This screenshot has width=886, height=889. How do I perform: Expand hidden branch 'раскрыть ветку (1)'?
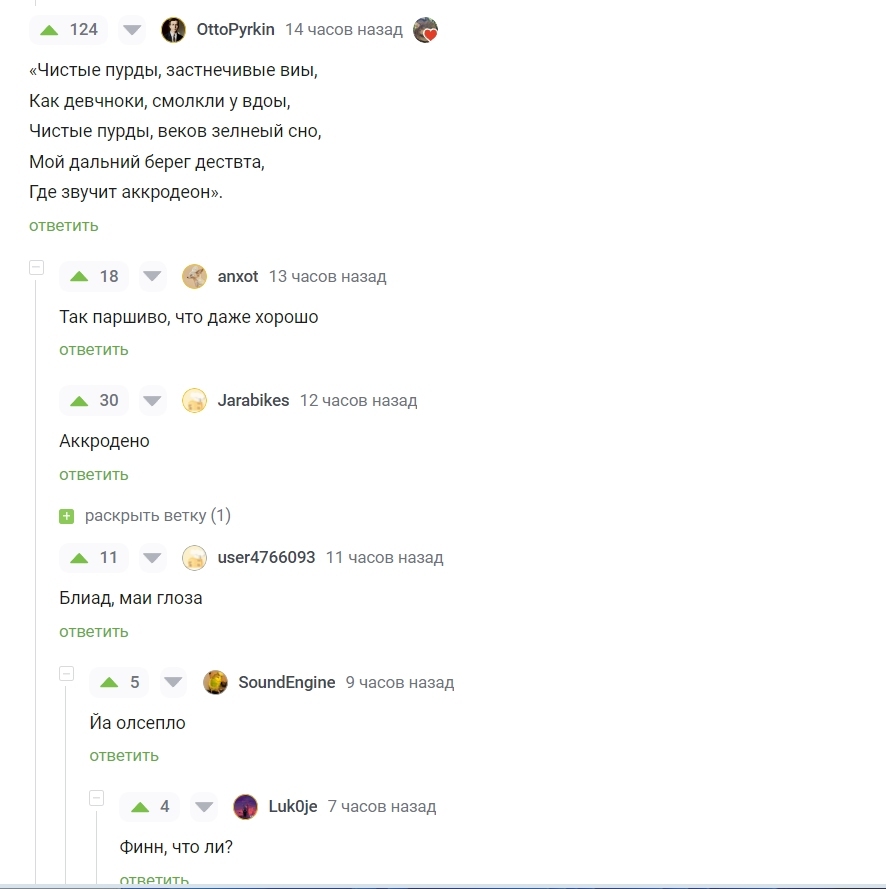point(145,516)
